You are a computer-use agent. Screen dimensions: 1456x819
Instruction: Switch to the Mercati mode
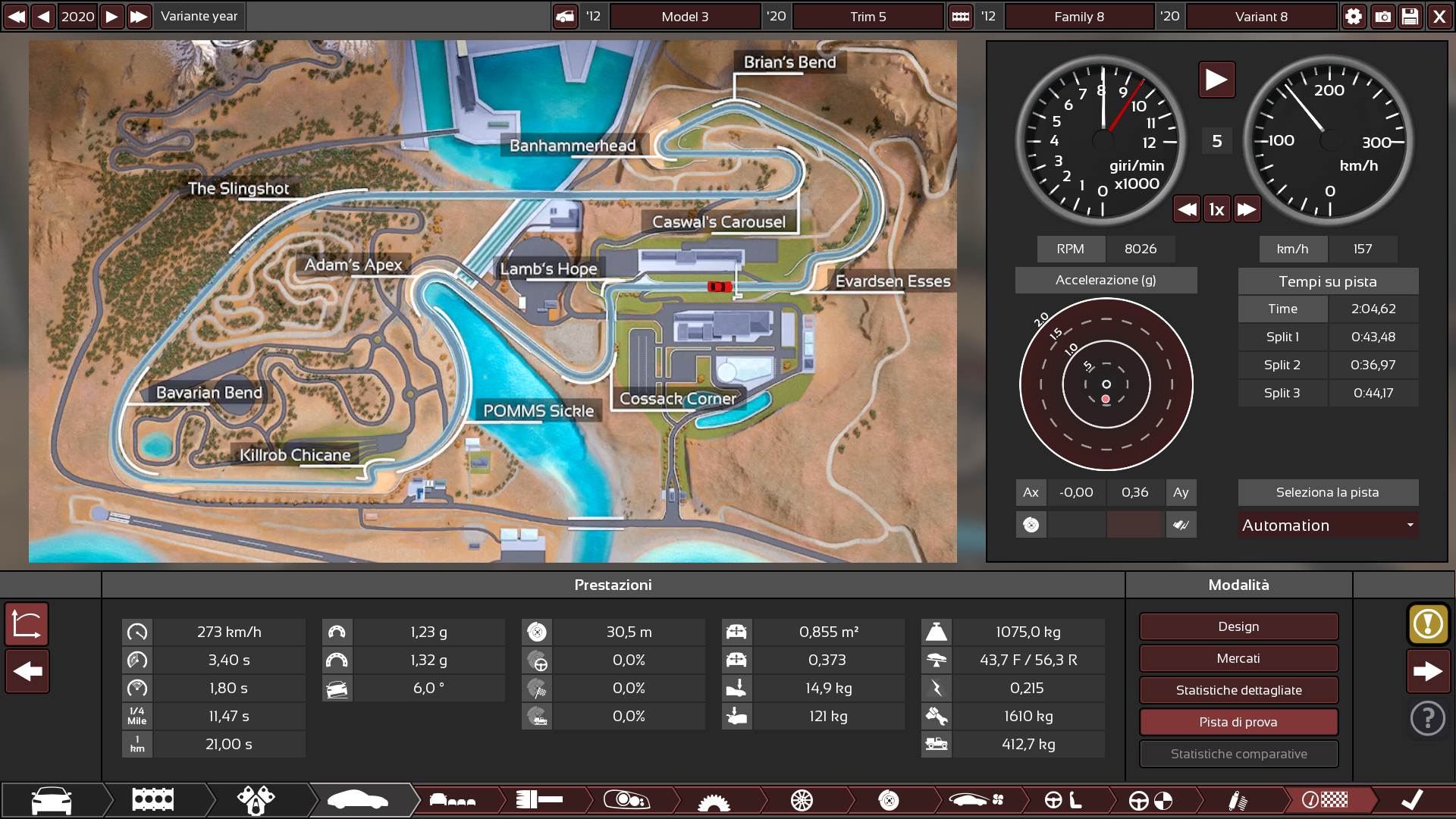point(1238,658)
